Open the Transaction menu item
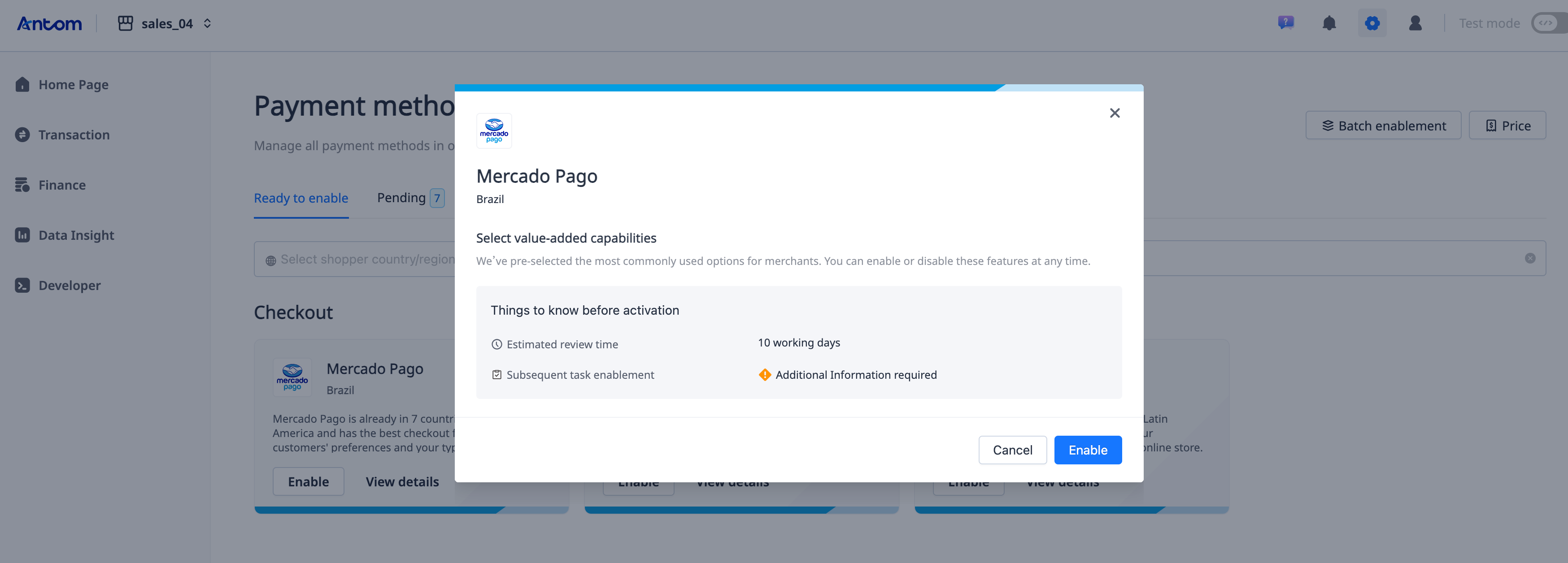Screen dimensions: 1568x563 (x=74, y=134)
